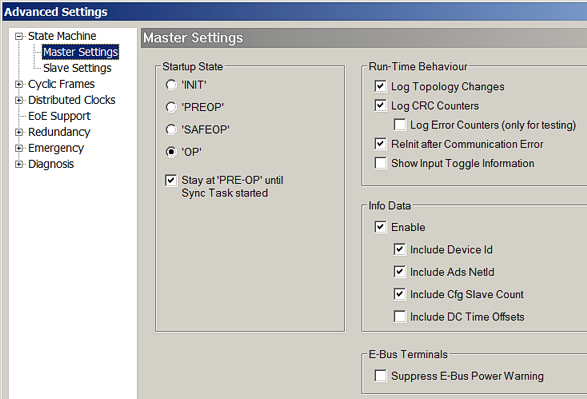This screenshot has width=587, height=399.
Task: Select the State Machine tree item
Action: [62, 36]
